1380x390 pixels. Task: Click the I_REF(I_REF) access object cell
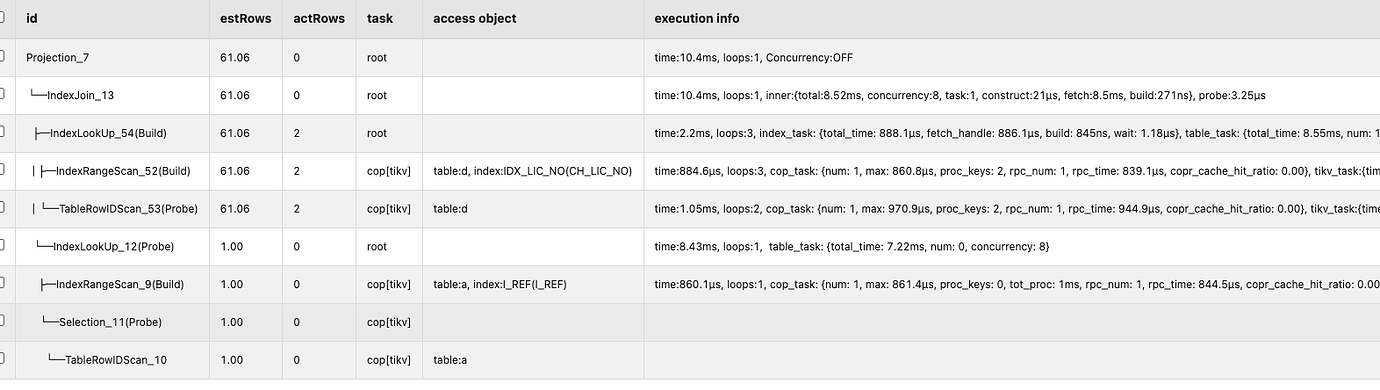coord(532,285)
